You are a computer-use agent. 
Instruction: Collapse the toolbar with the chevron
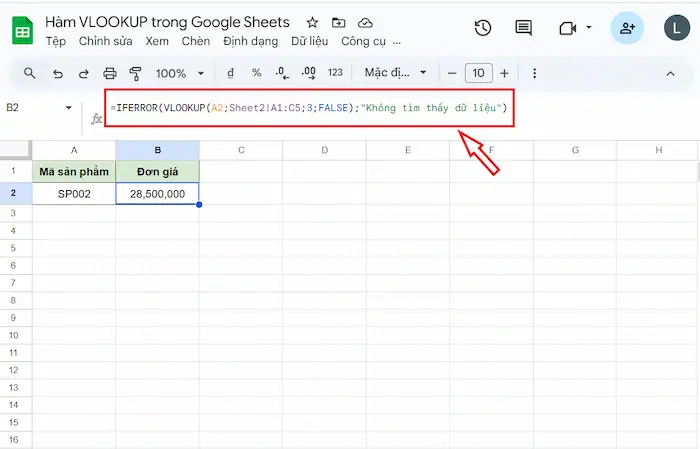[x=671, y=73]
